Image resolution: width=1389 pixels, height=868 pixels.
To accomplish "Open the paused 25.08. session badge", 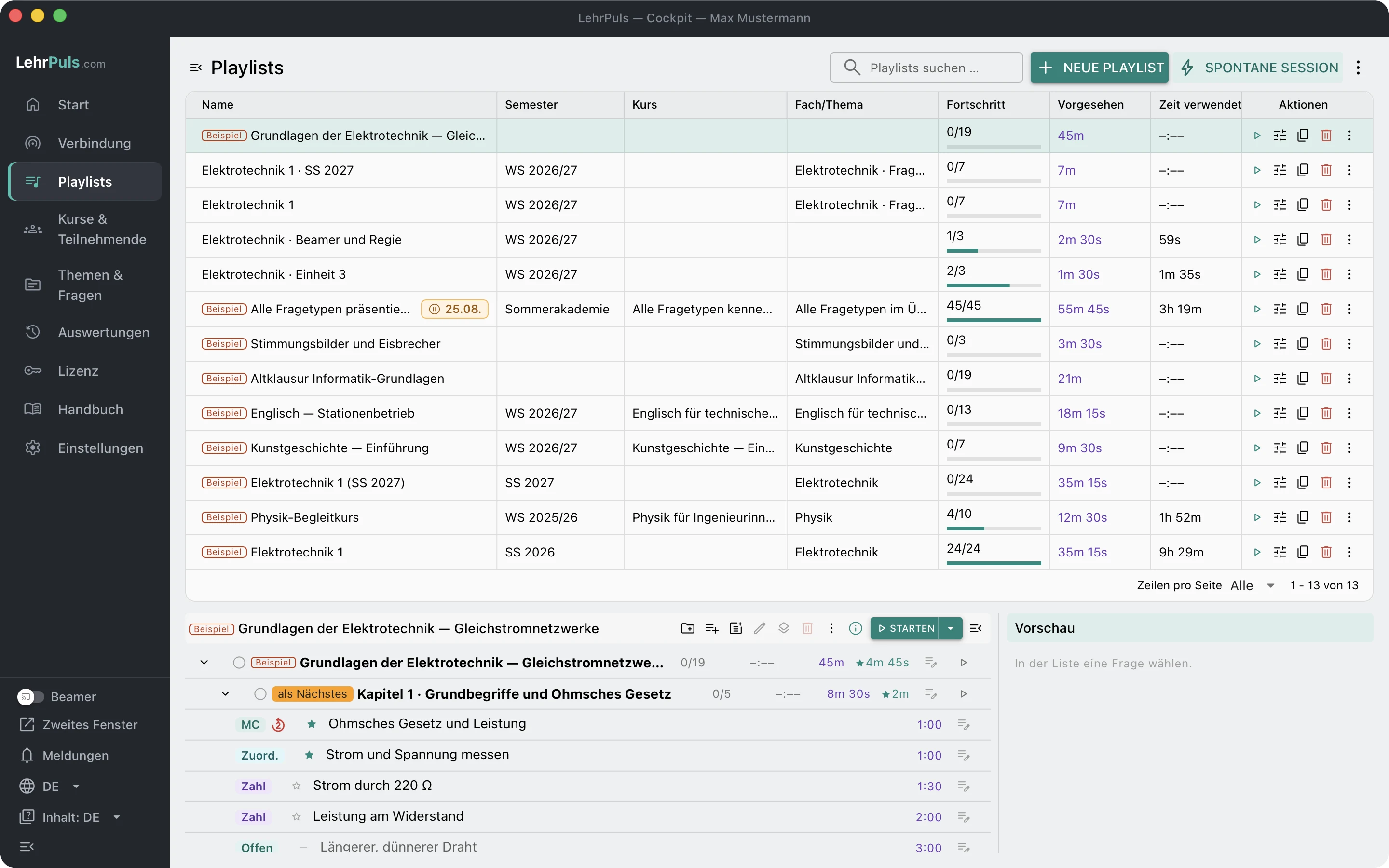I will click(x=455, y=309).
